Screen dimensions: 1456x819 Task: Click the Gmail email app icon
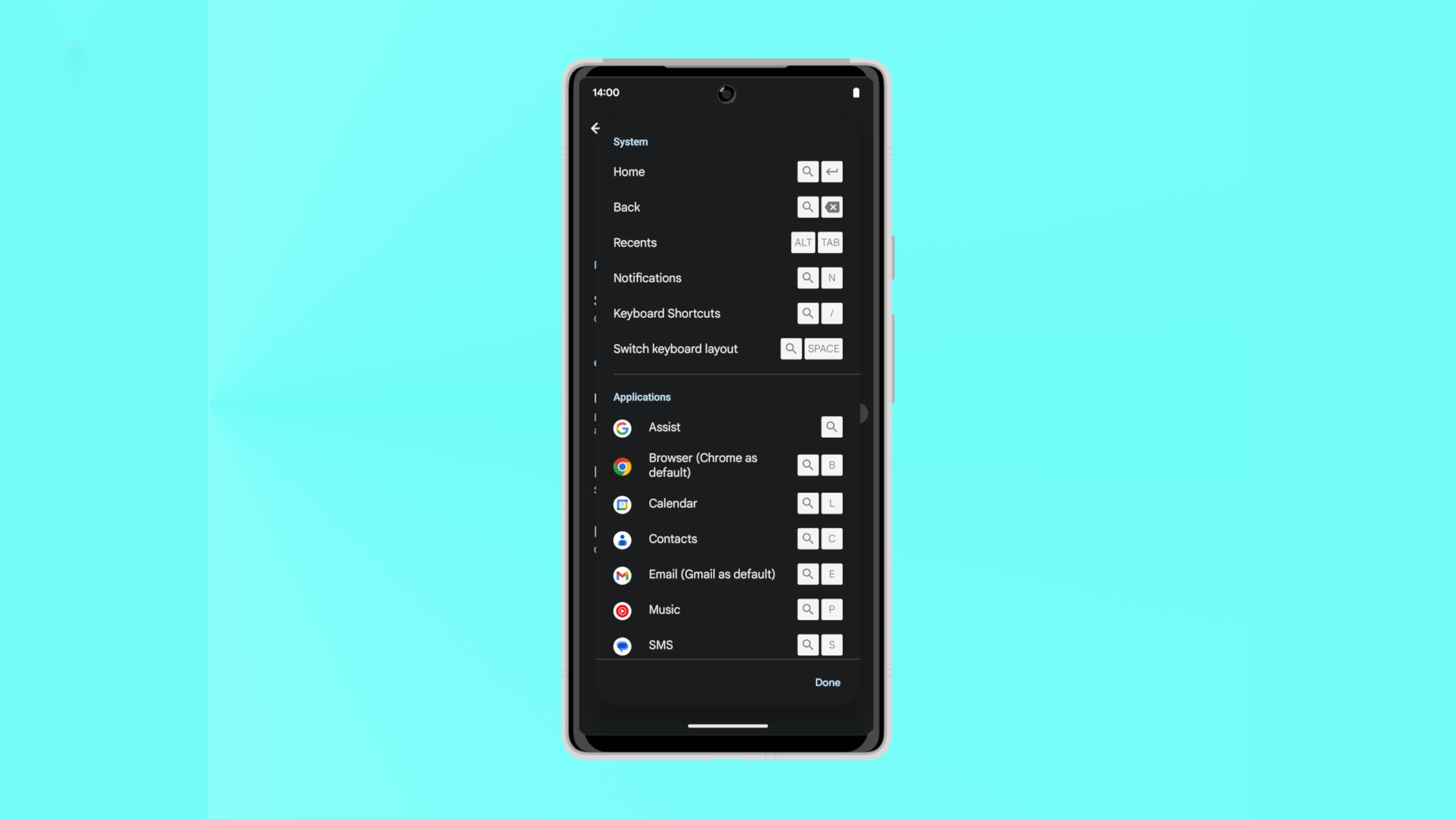tap(622, 574)
